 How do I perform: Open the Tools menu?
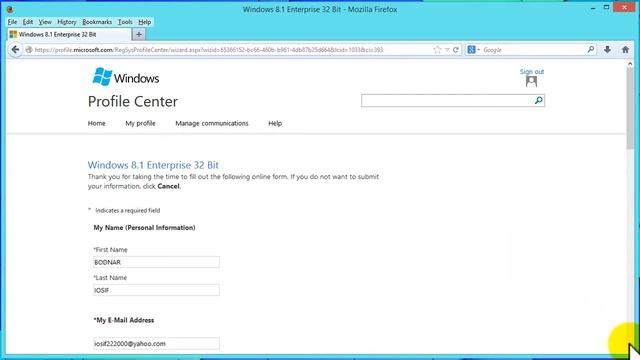tap(125, 22)
